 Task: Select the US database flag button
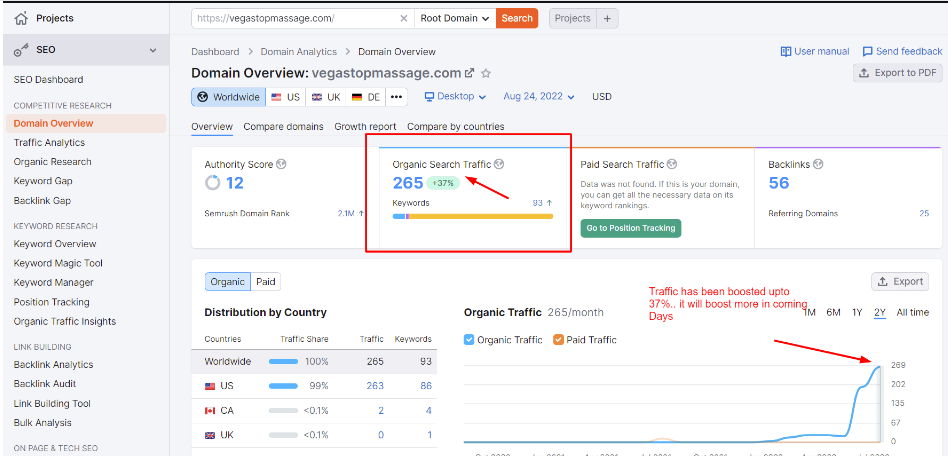tap(285, 97)
